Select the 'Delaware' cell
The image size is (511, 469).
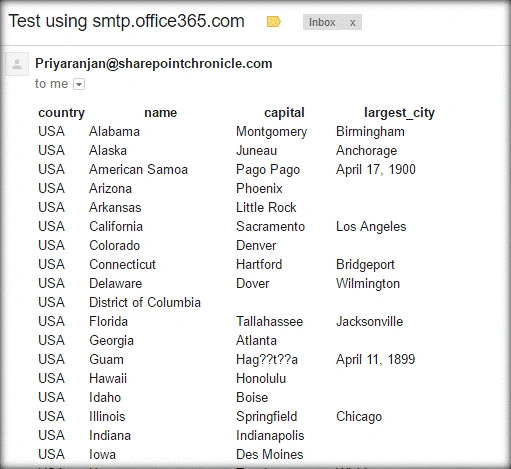(115, 283)
